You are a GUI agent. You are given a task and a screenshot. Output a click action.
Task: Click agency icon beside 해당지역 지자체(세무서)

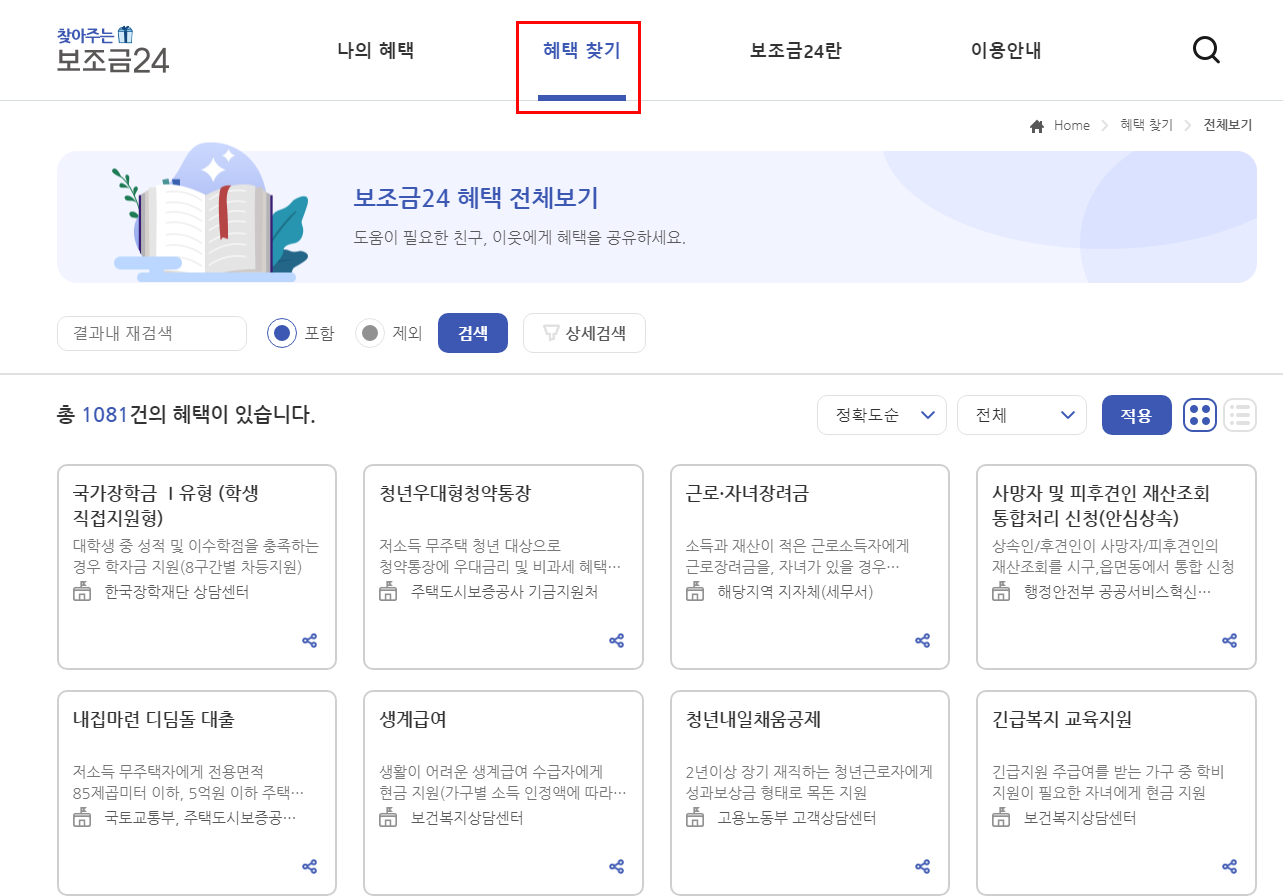coord(695,592)
